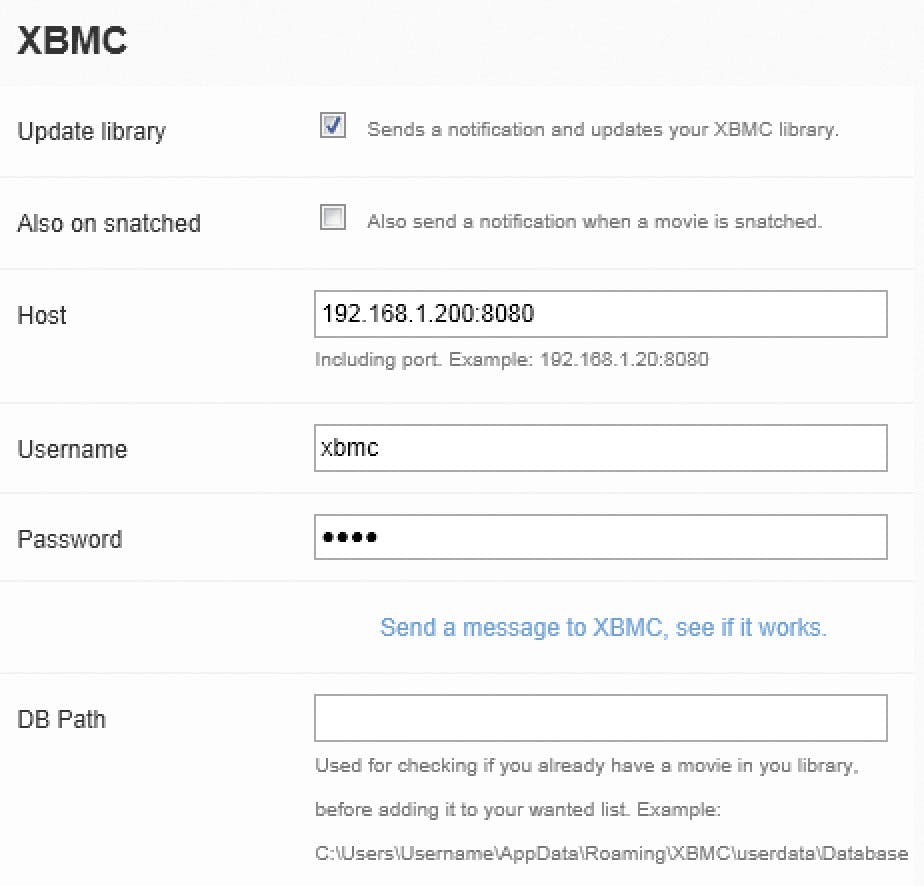Click the Host address input field

(600, 314)
